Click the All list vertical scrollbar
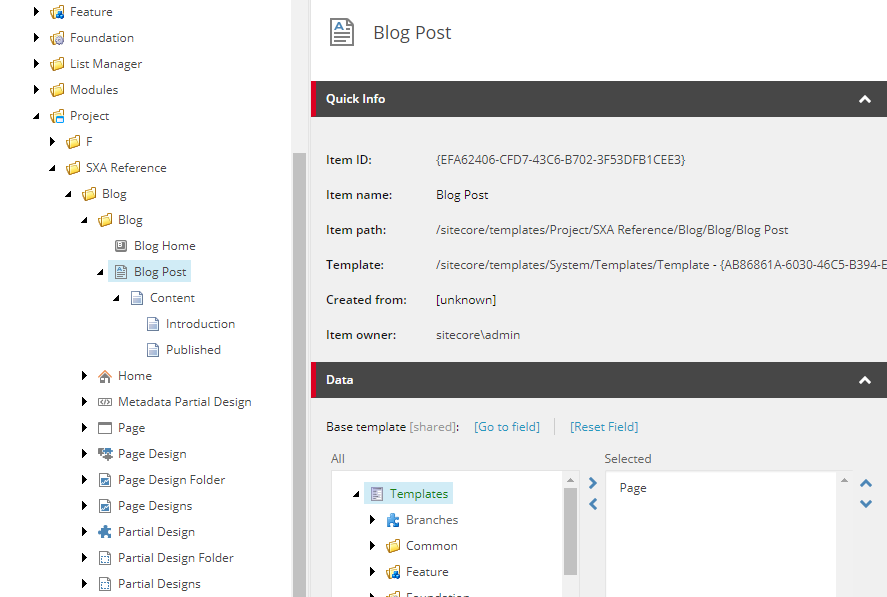 570,531
